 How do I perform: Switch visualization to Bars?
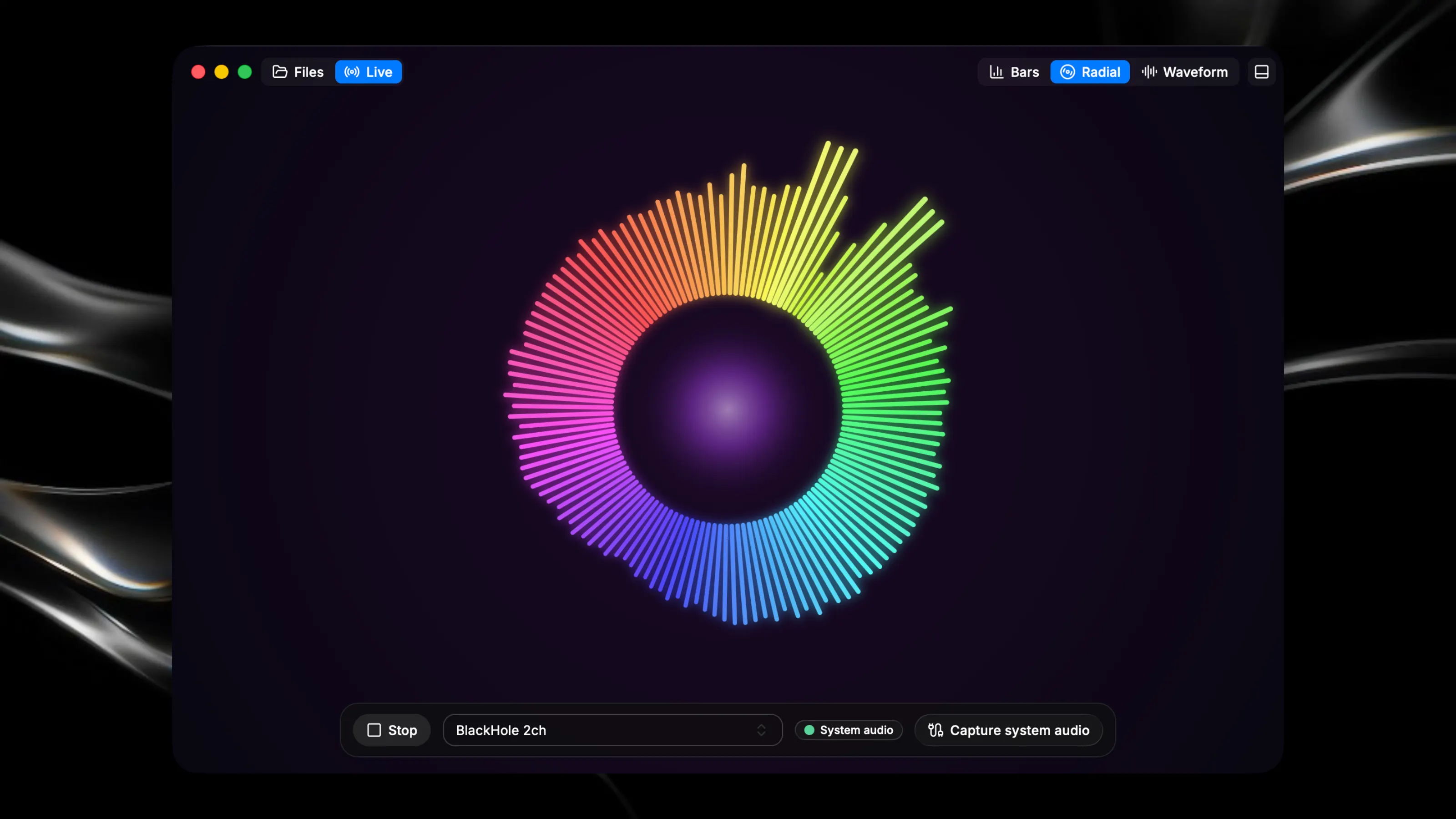[1015, 72]
